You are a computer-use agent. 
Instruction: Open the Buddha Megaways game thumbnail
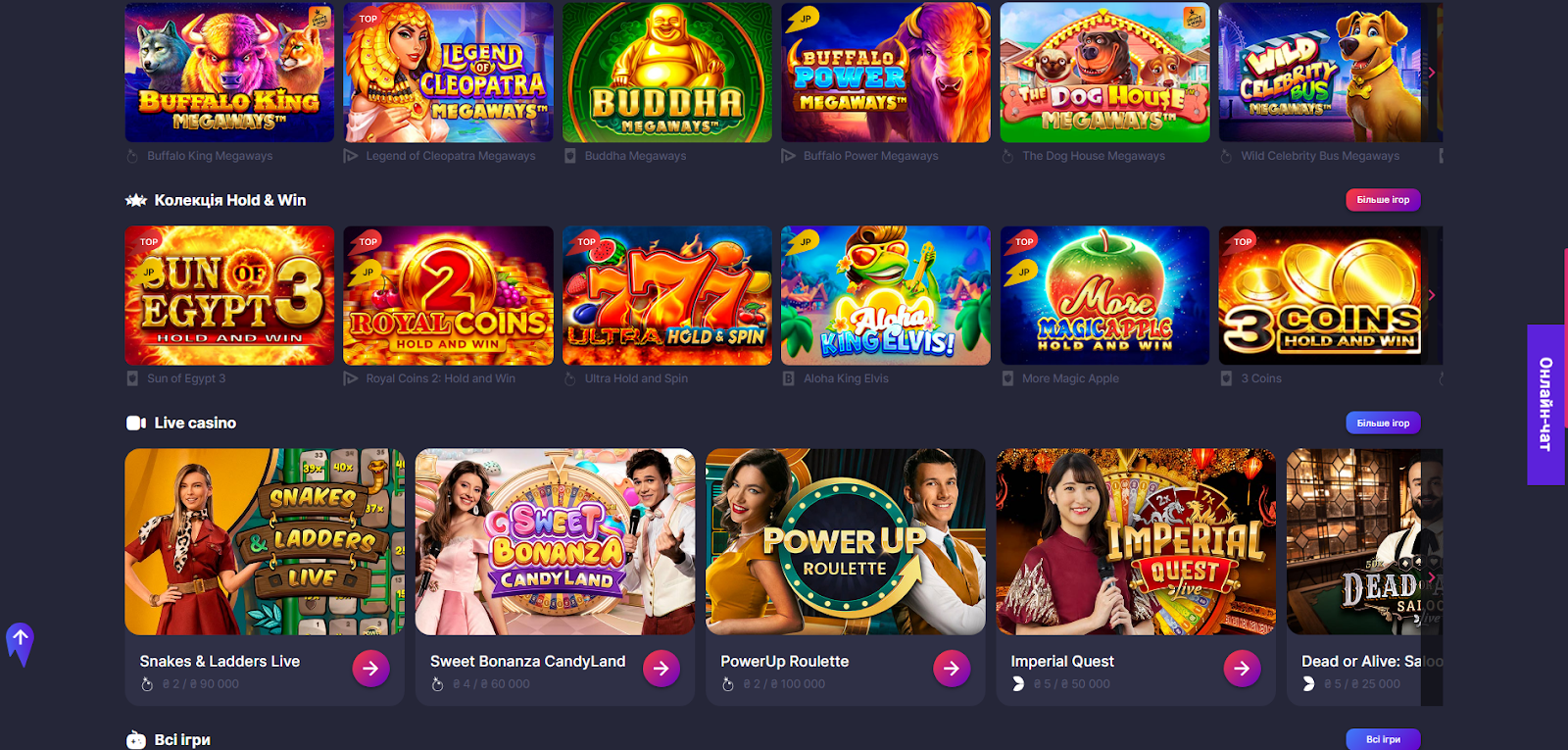[667, 73]
